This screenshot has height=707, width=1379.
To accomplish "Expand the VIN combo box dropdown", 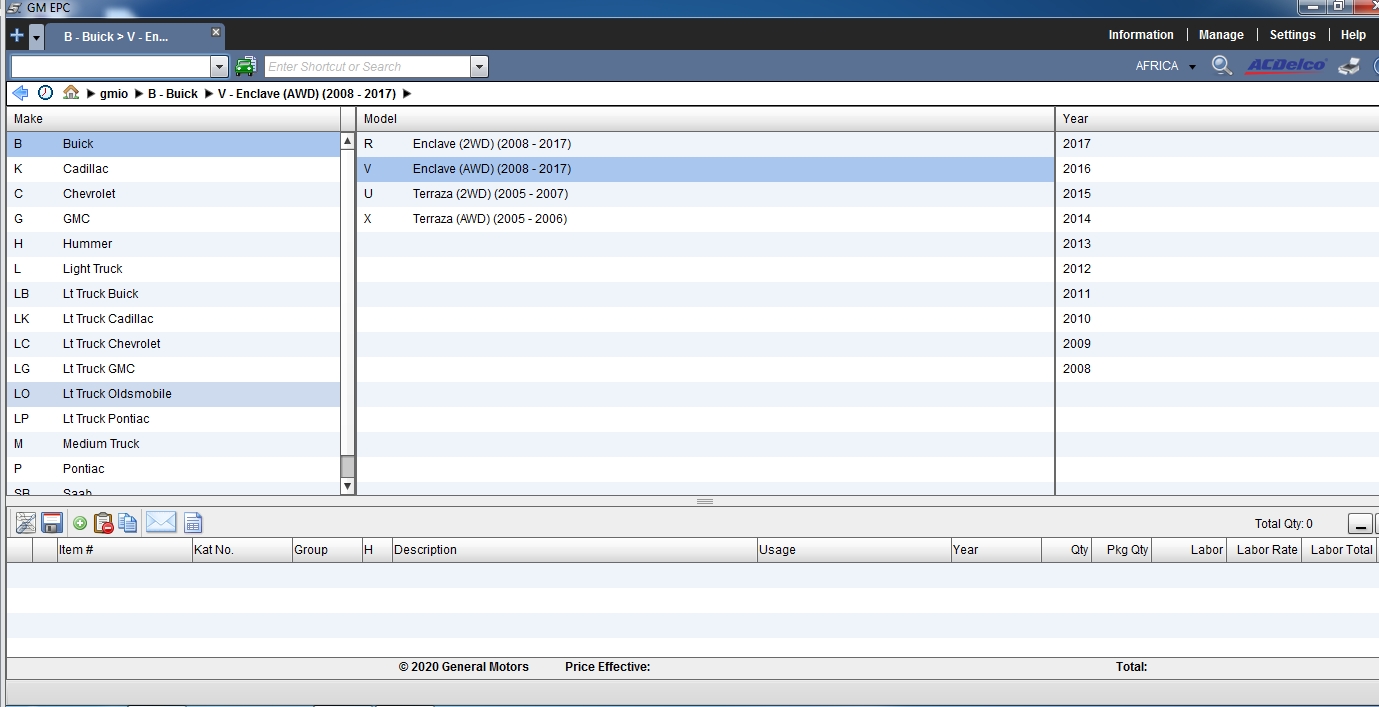I will click(x=220, y=67).
